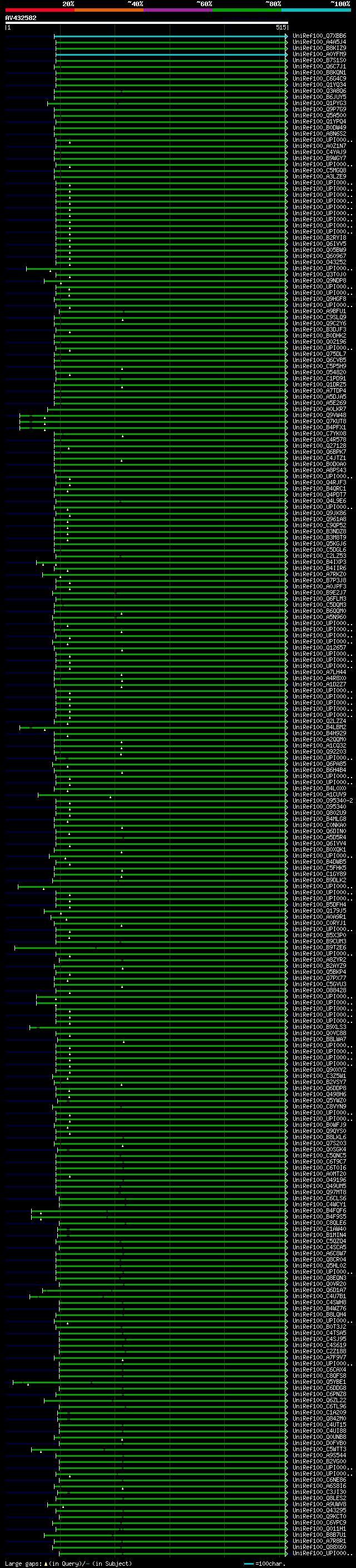356x1568 pixels.
Task: Select label UniRef100_Q3A8Q6
Action: pos(319,91)
